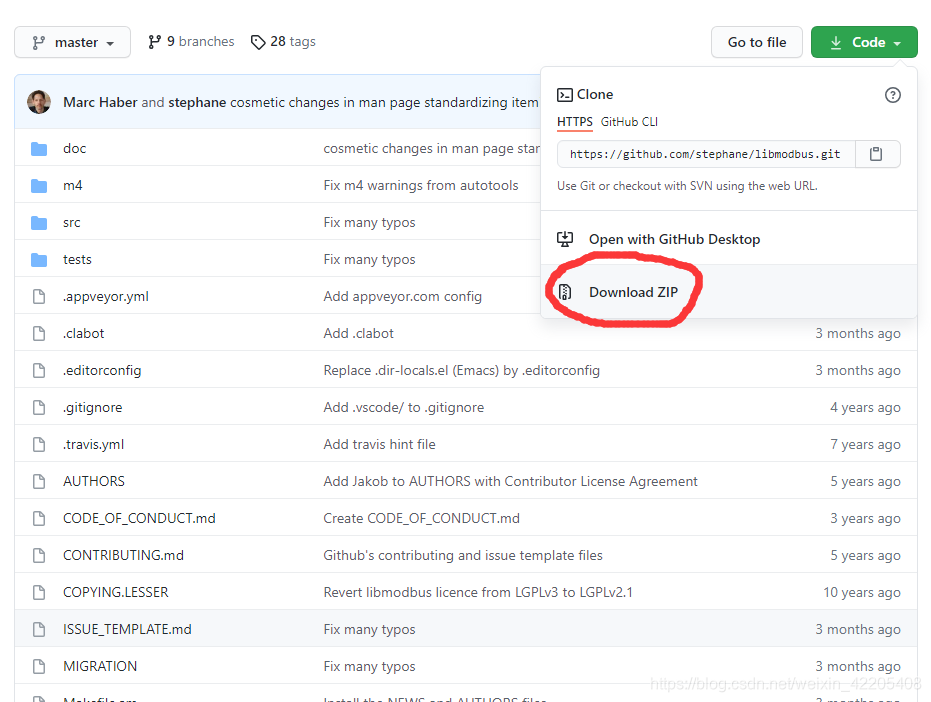931x702 pixels.
Task: Open the latest commit message about cosmetic changes
Action: click(x=384, y=102)
